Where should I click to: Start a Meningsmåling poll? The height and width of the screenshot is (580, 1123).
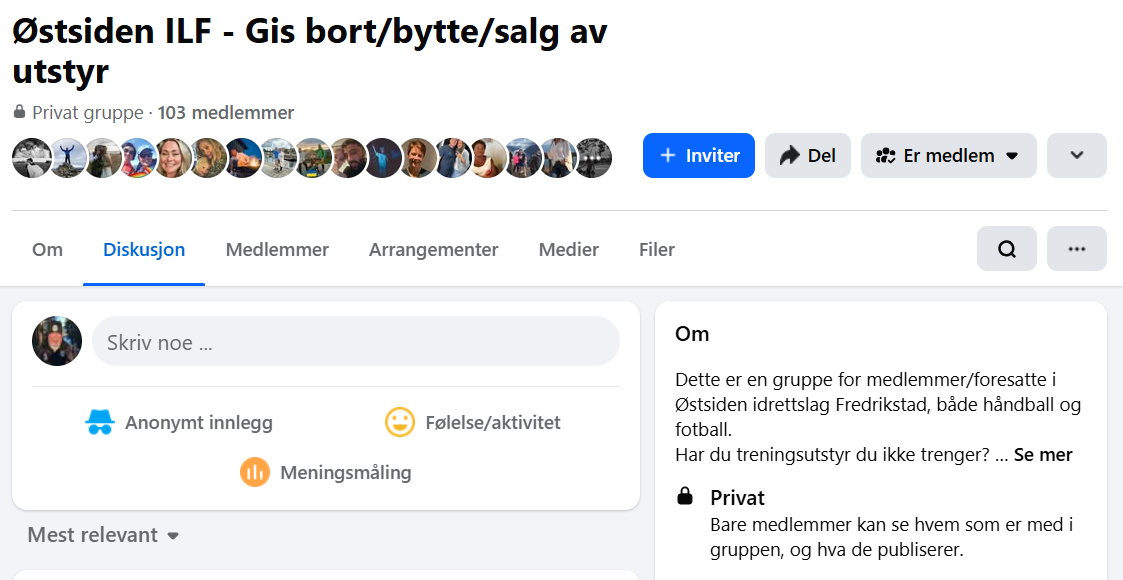[326, 472]
